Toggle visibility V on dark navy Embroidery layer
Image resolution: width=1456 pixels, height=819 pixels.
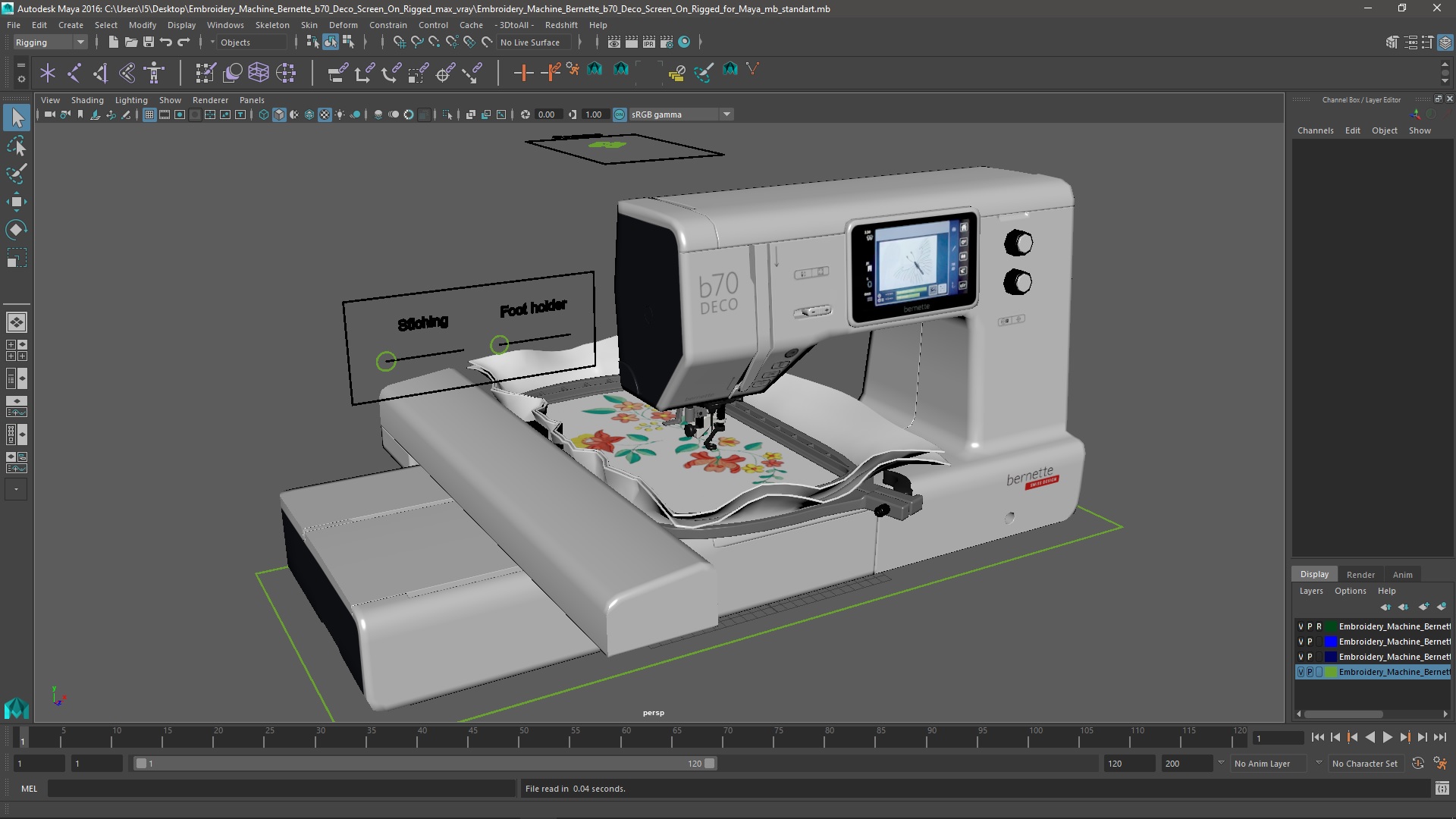click(1301, 657)
